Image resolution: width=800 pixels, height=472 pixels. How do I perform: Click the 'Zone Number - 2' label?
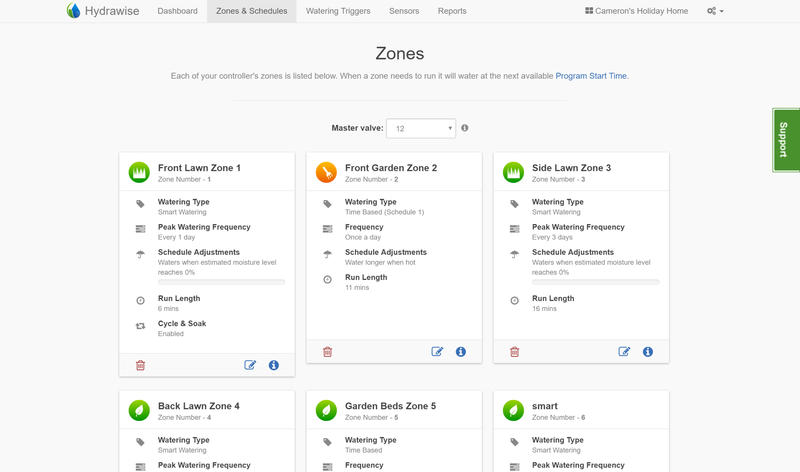pyautogui.click(x=371, y=180)
